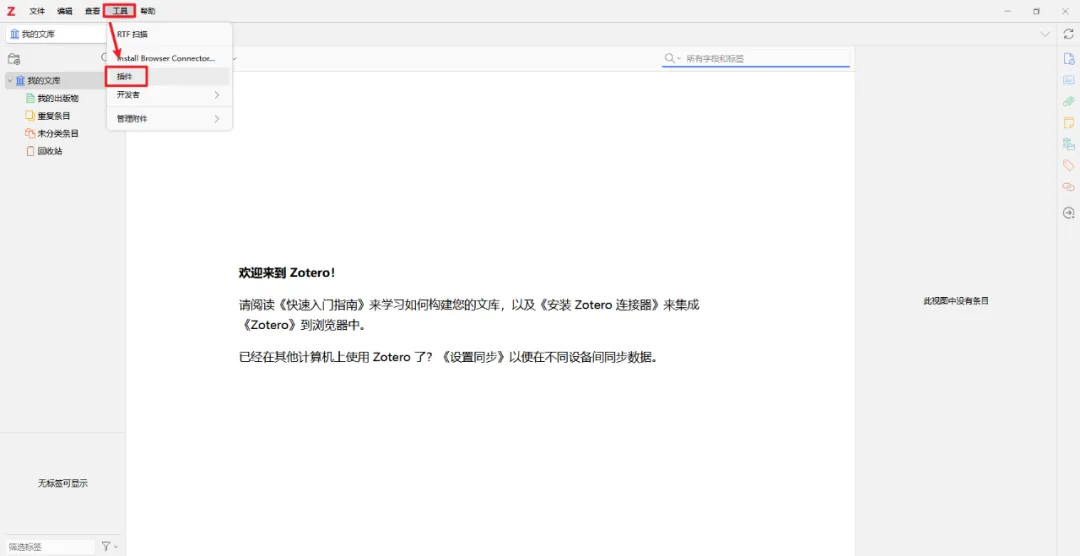Click the sync with zotero.org icon

coord(1068,34)
